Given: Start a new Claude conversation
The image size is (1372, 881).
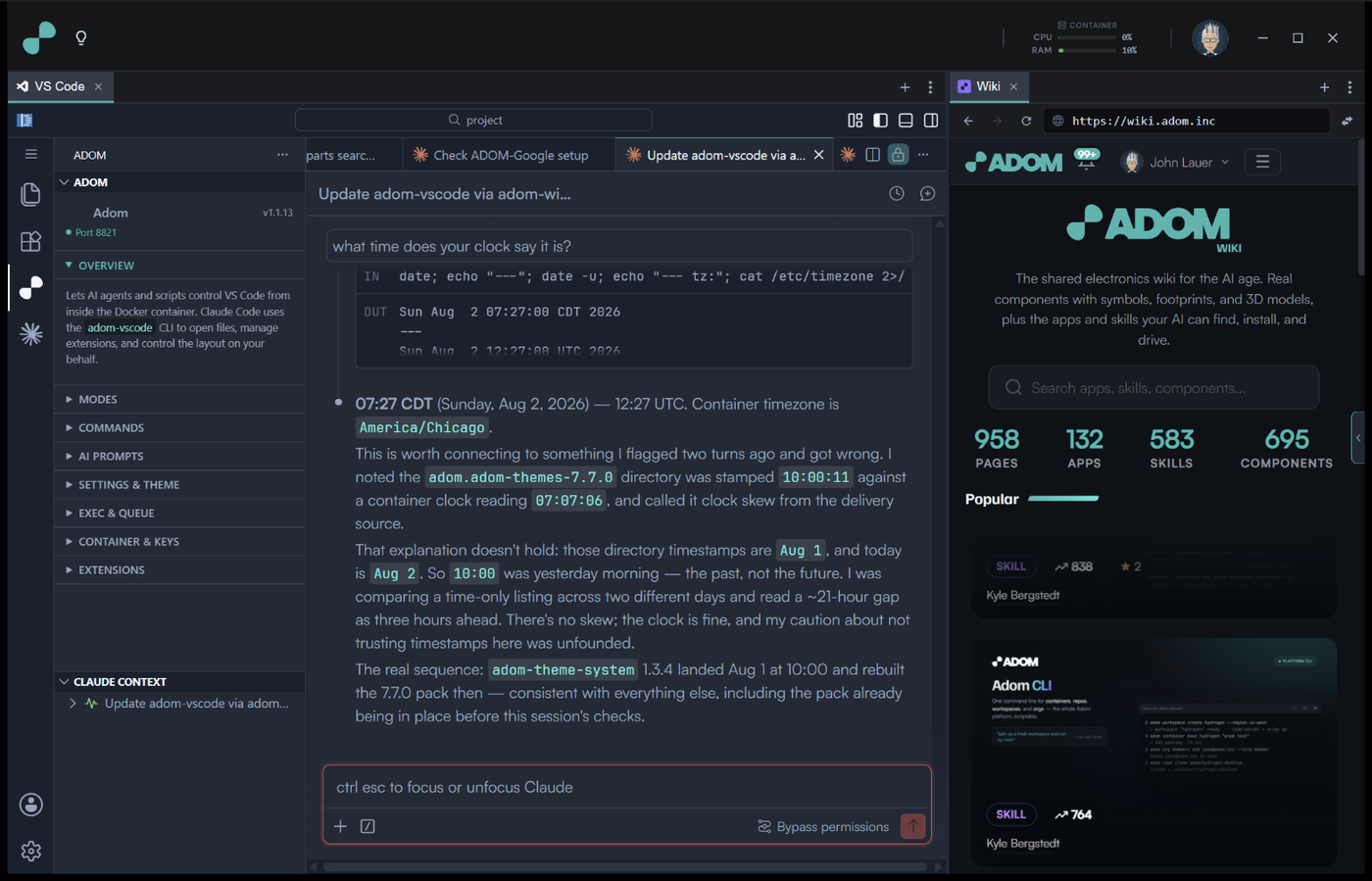Looking at the screenshot, I should (927, 194).
